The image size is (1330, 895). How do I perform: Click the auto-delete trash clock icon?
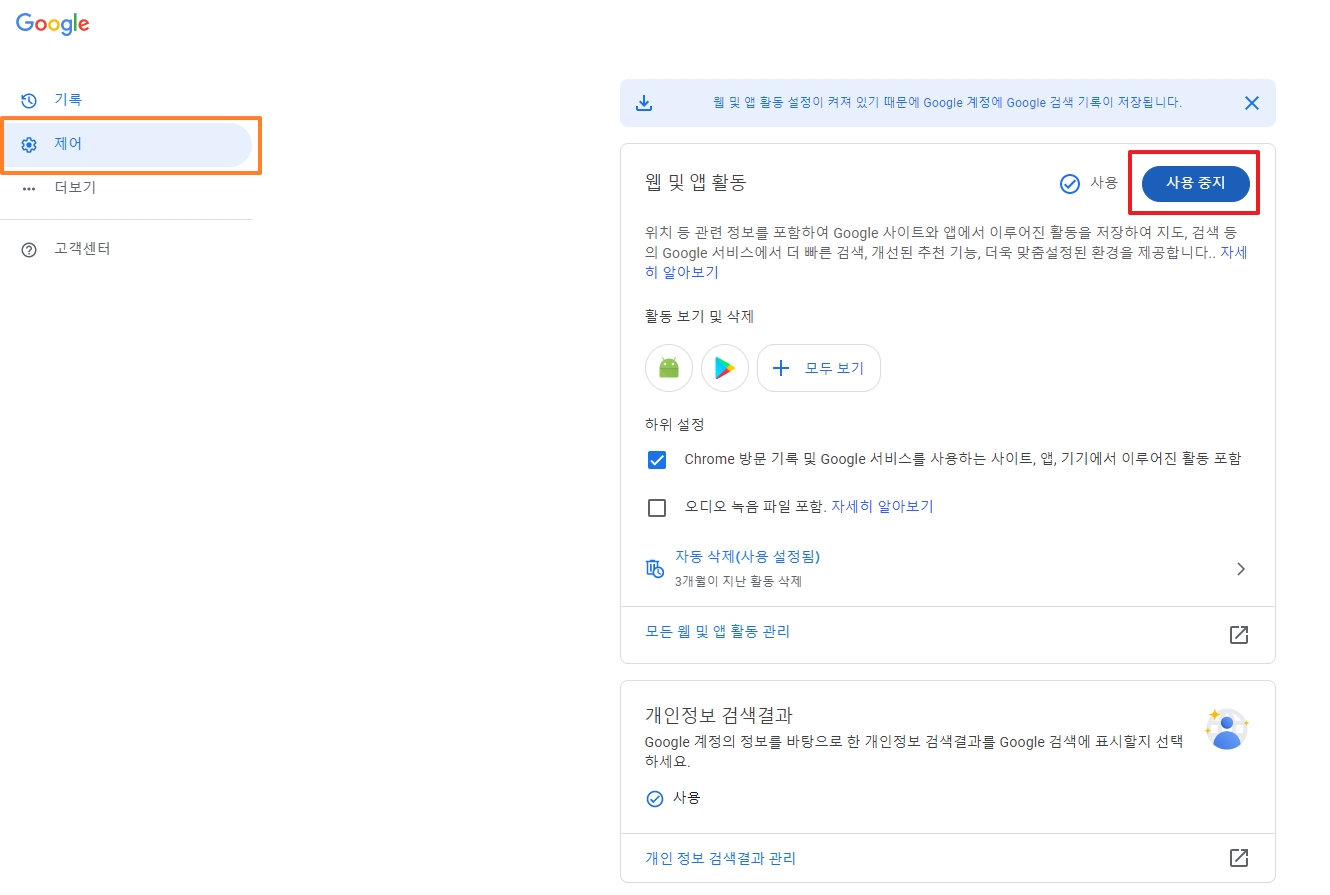[655, 568]
